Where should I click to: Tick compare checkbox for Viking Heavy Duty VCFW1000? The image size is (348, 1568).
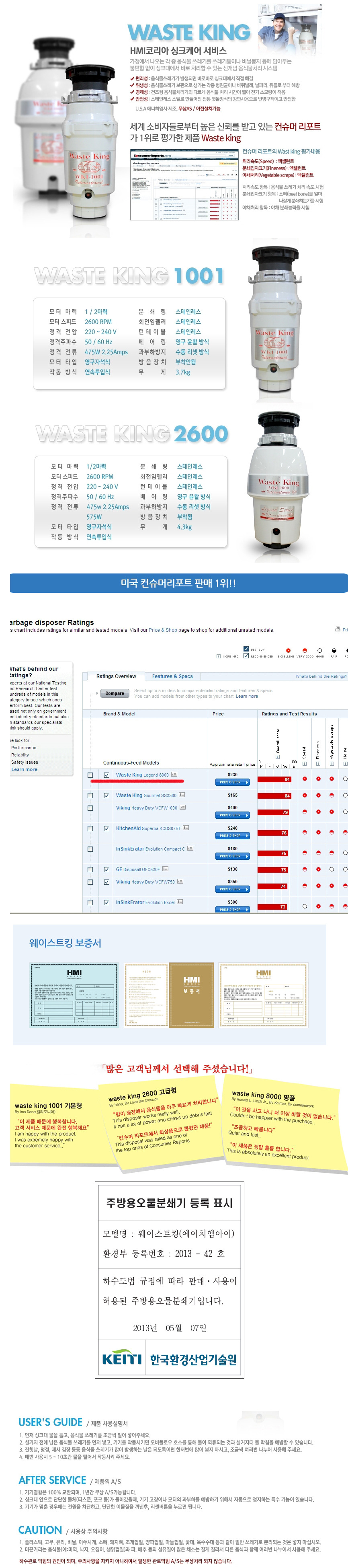tap(90, 808)
